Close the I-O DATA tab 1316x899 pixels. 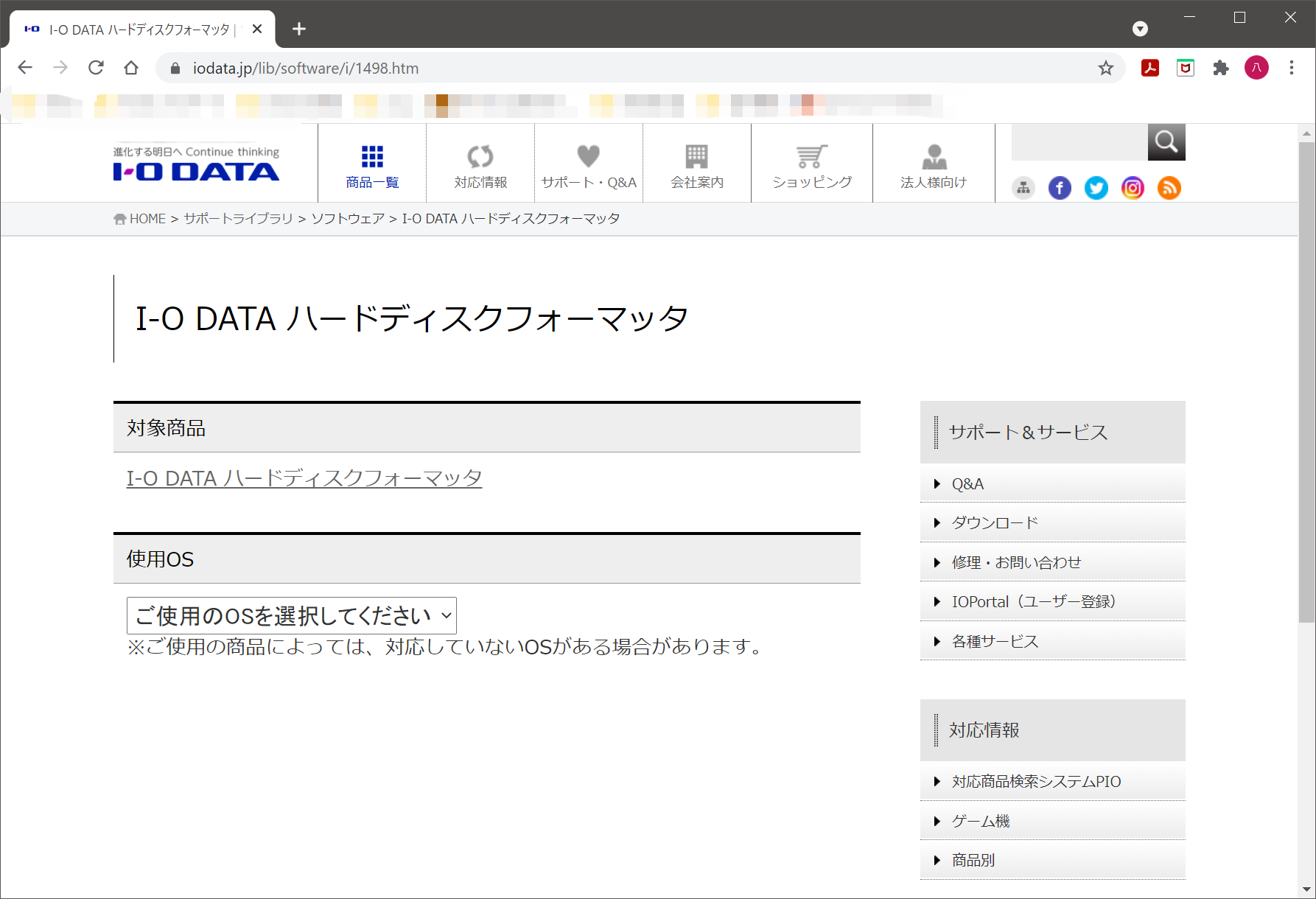[257, 29]
